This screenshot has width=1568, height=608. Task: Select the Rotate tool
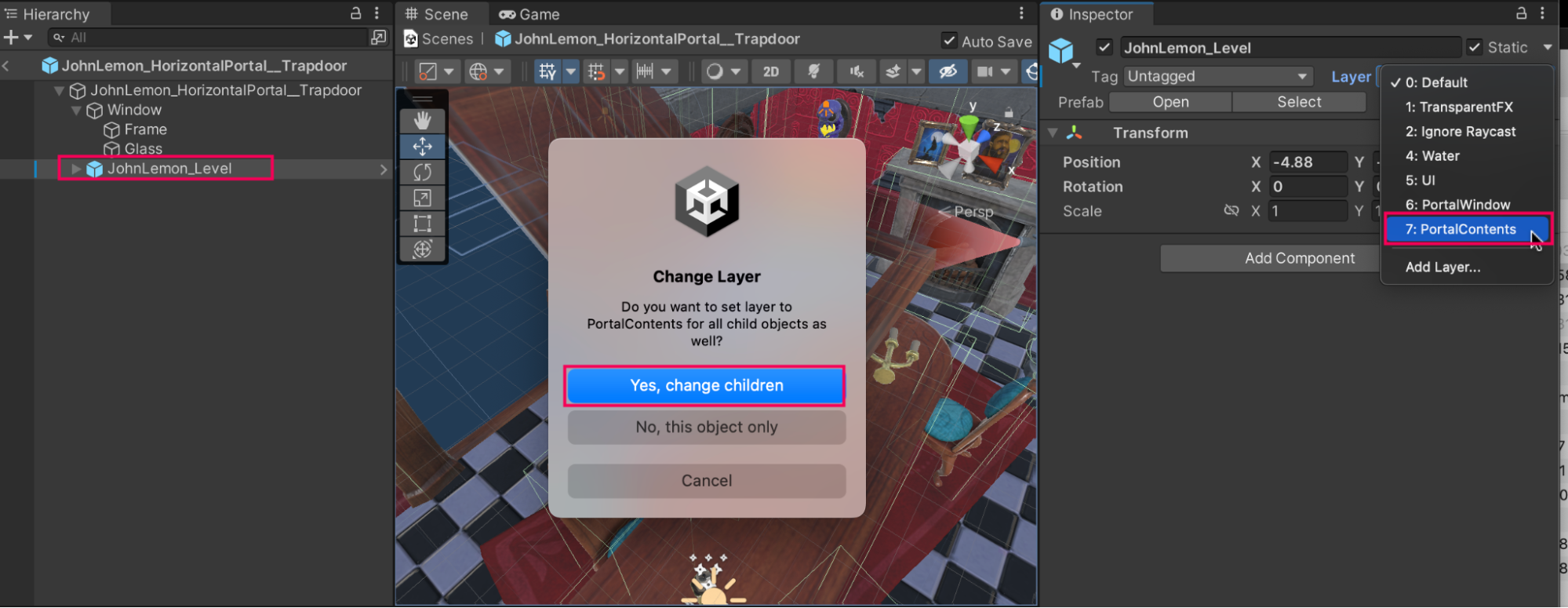pyautogui.click(x=422, y=172)
